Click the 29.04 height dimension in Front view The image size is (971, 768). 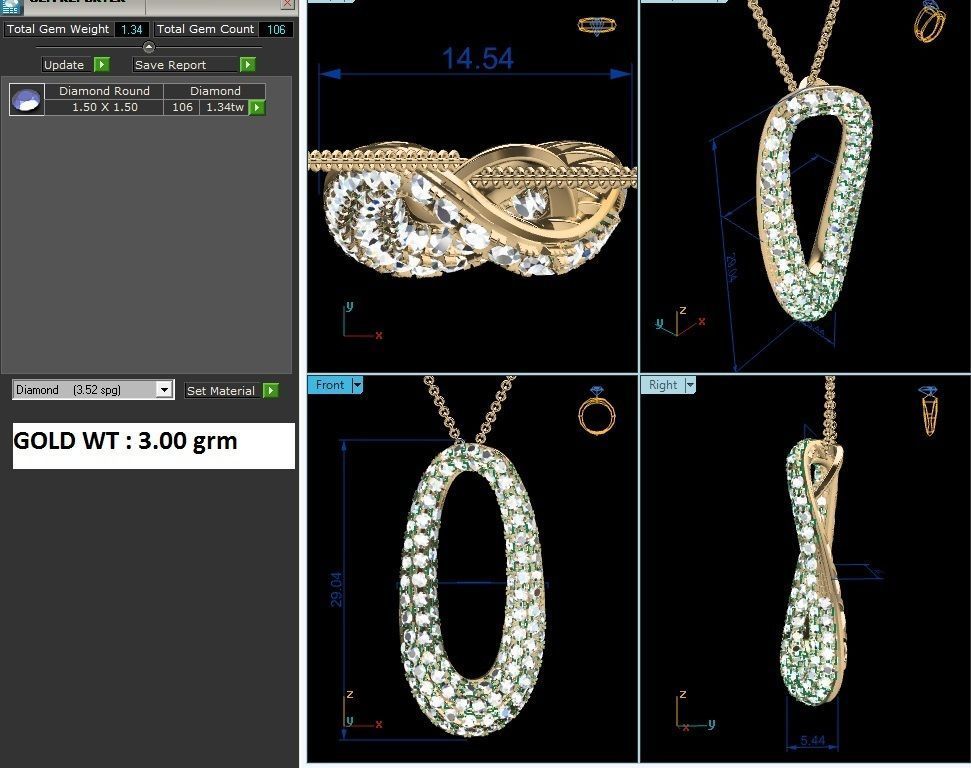[336, 589]
